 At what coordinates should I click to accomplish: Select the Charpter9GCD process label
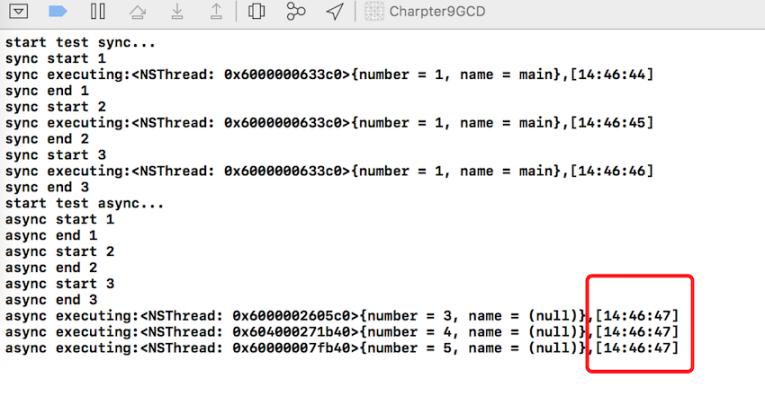[x=437, y=11]
